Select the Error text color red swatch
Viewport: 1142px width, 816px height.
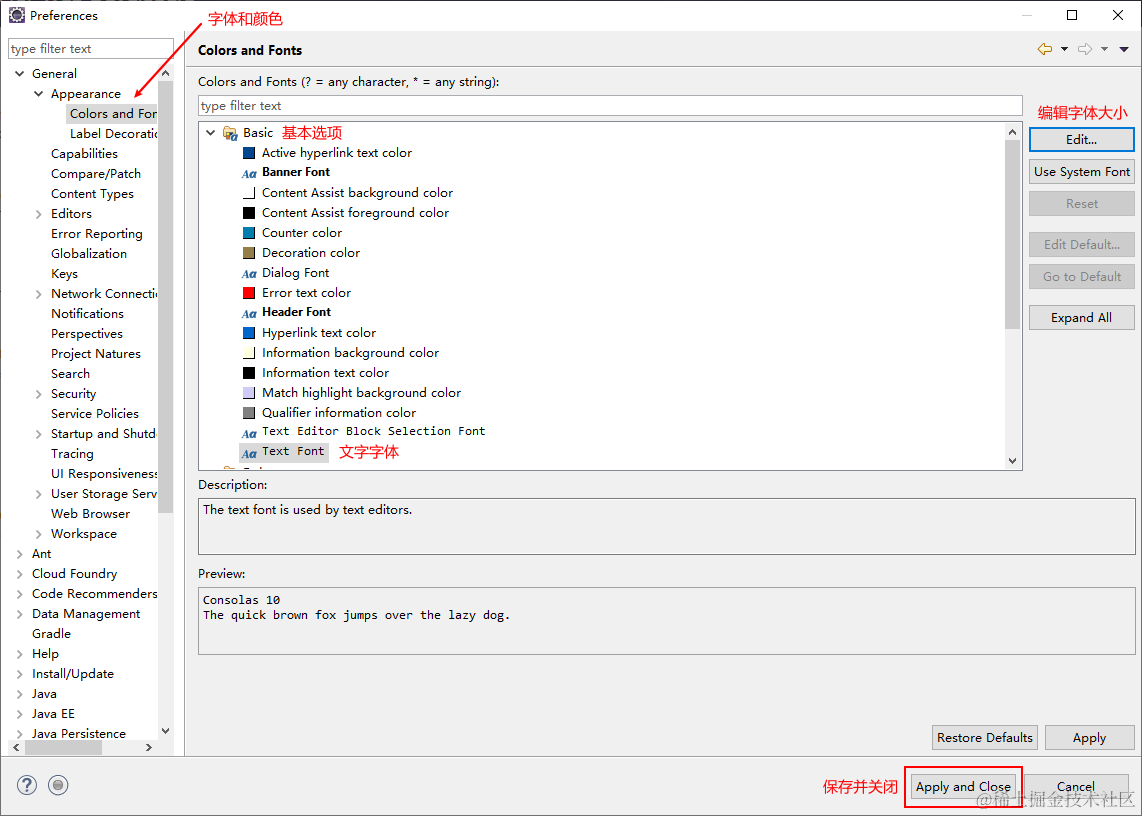pyautogui.click(x=248, y=293)
